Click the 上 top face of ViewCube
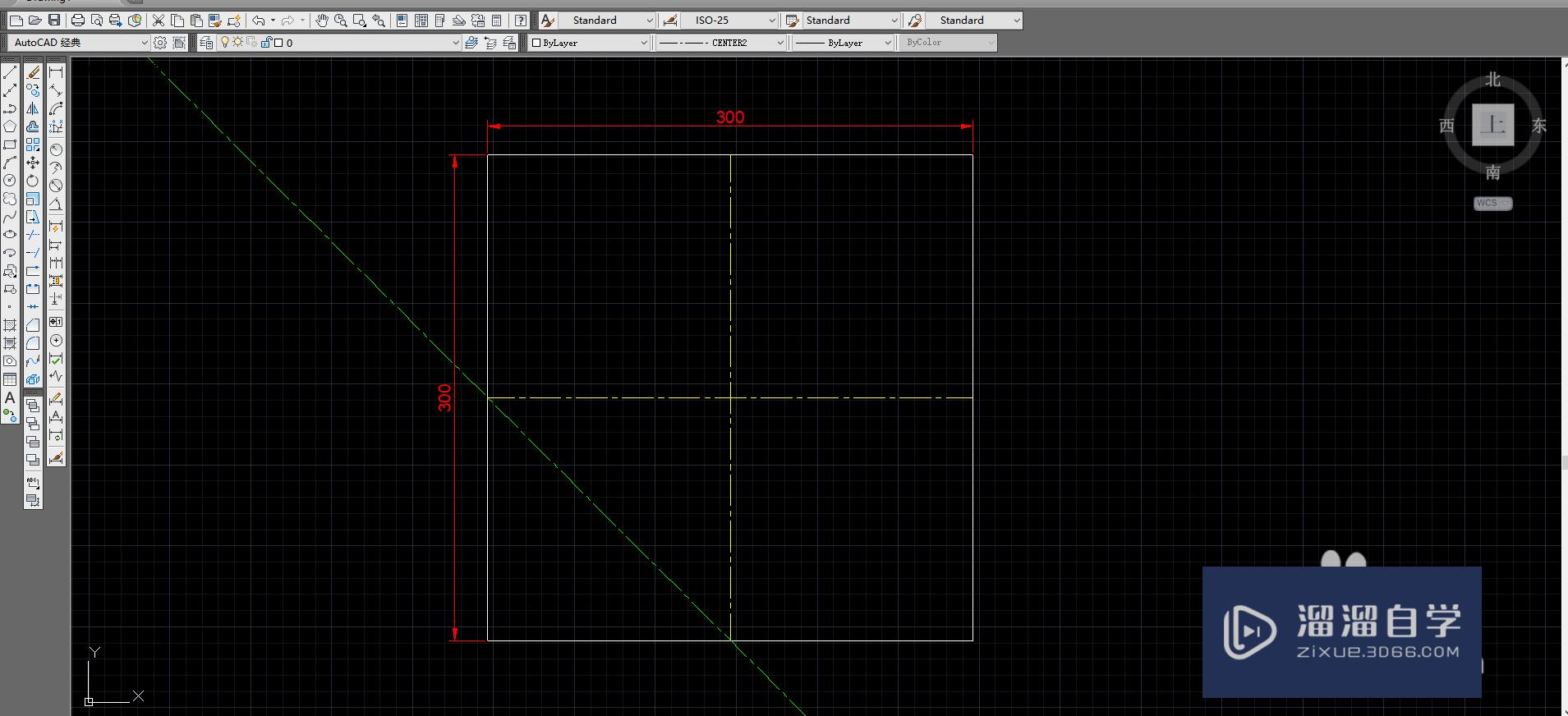Screen dimensions: 1568x716 1492,125
